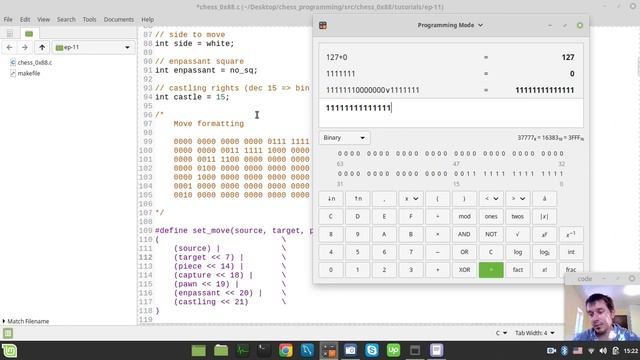Open volume control in system tray
This screenshot has height=360, width=640.
click(603, 351)
